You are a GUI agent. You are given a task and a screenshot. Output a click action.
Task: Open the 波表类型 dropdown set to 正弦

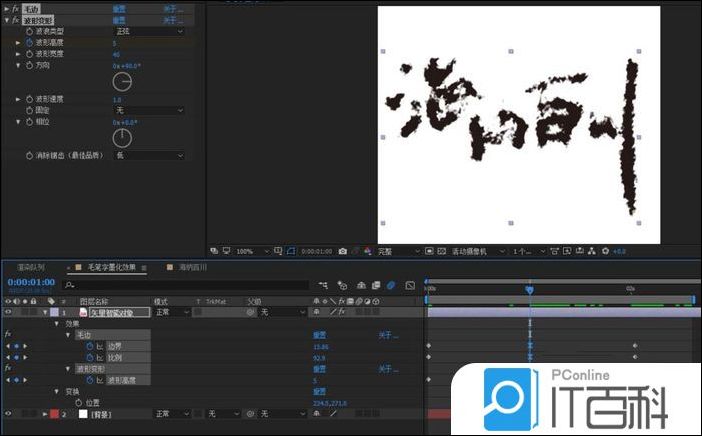(x=149, y=32)
